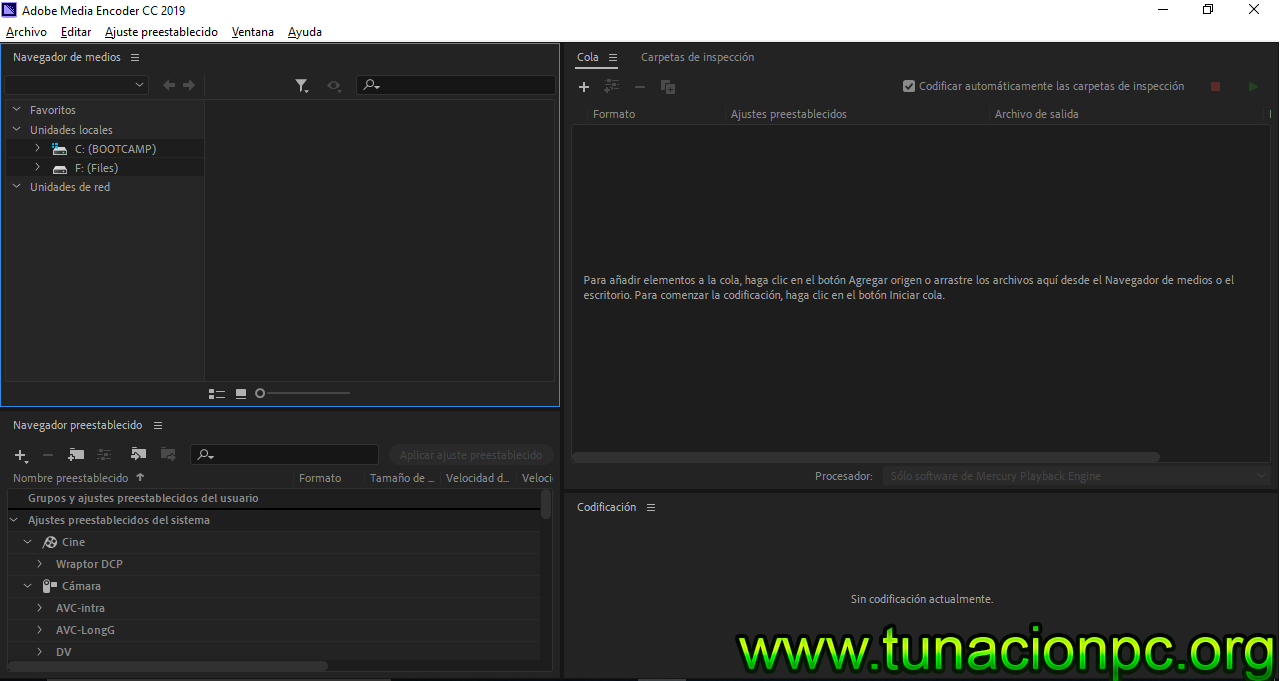Go back in the media browser

click(169, 86)
